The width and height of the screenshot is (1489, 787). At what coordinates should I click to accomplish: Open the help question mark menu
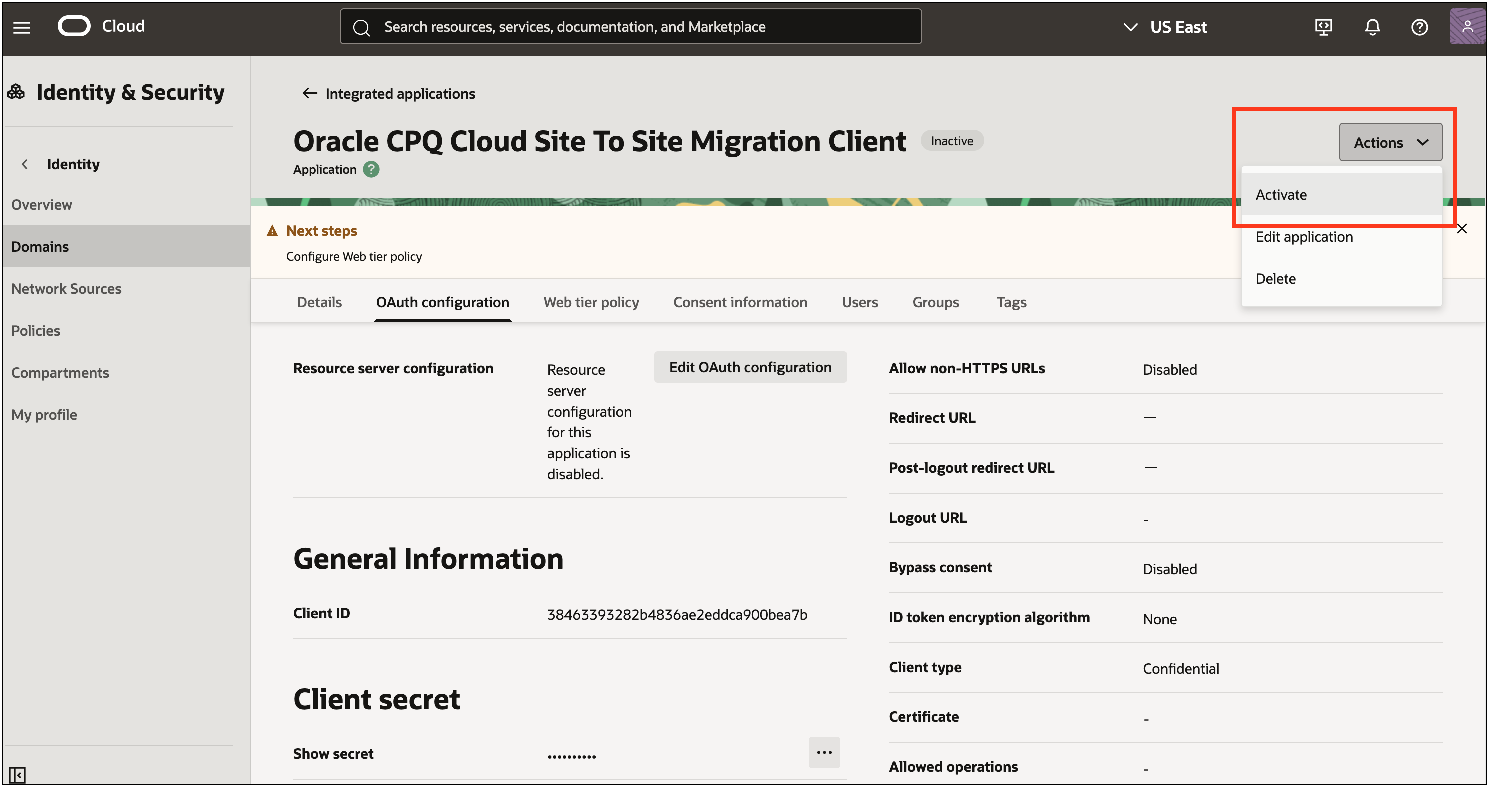1419,27
